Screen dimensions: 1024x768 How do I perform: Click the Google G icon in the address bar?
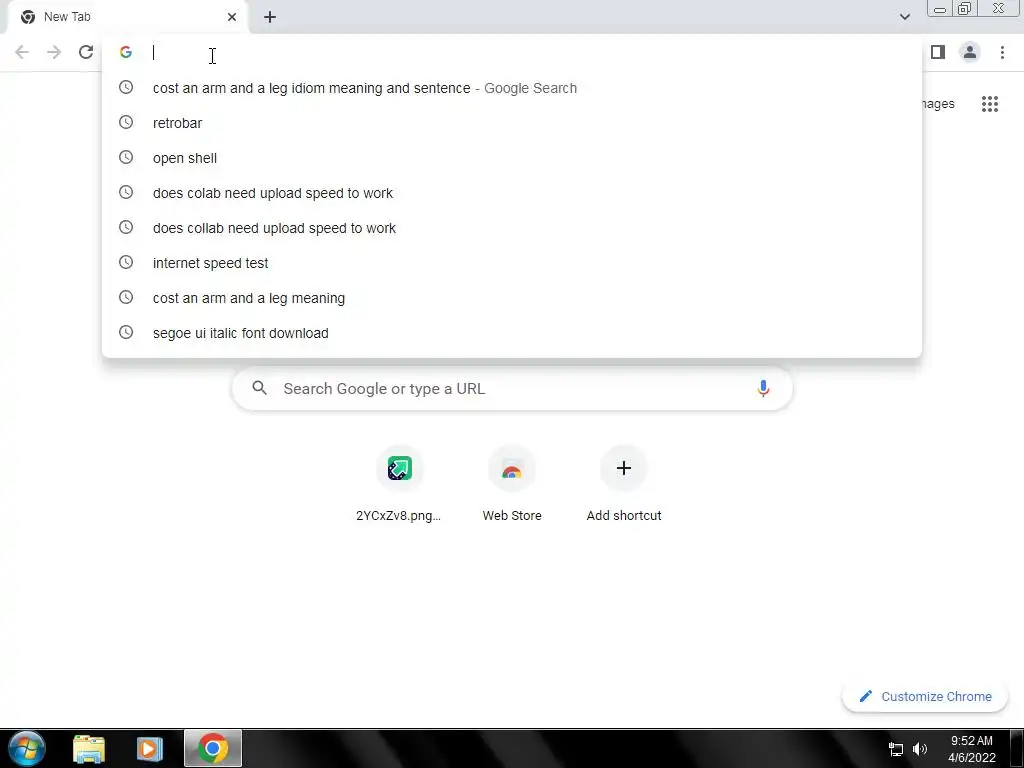(126, 52)
